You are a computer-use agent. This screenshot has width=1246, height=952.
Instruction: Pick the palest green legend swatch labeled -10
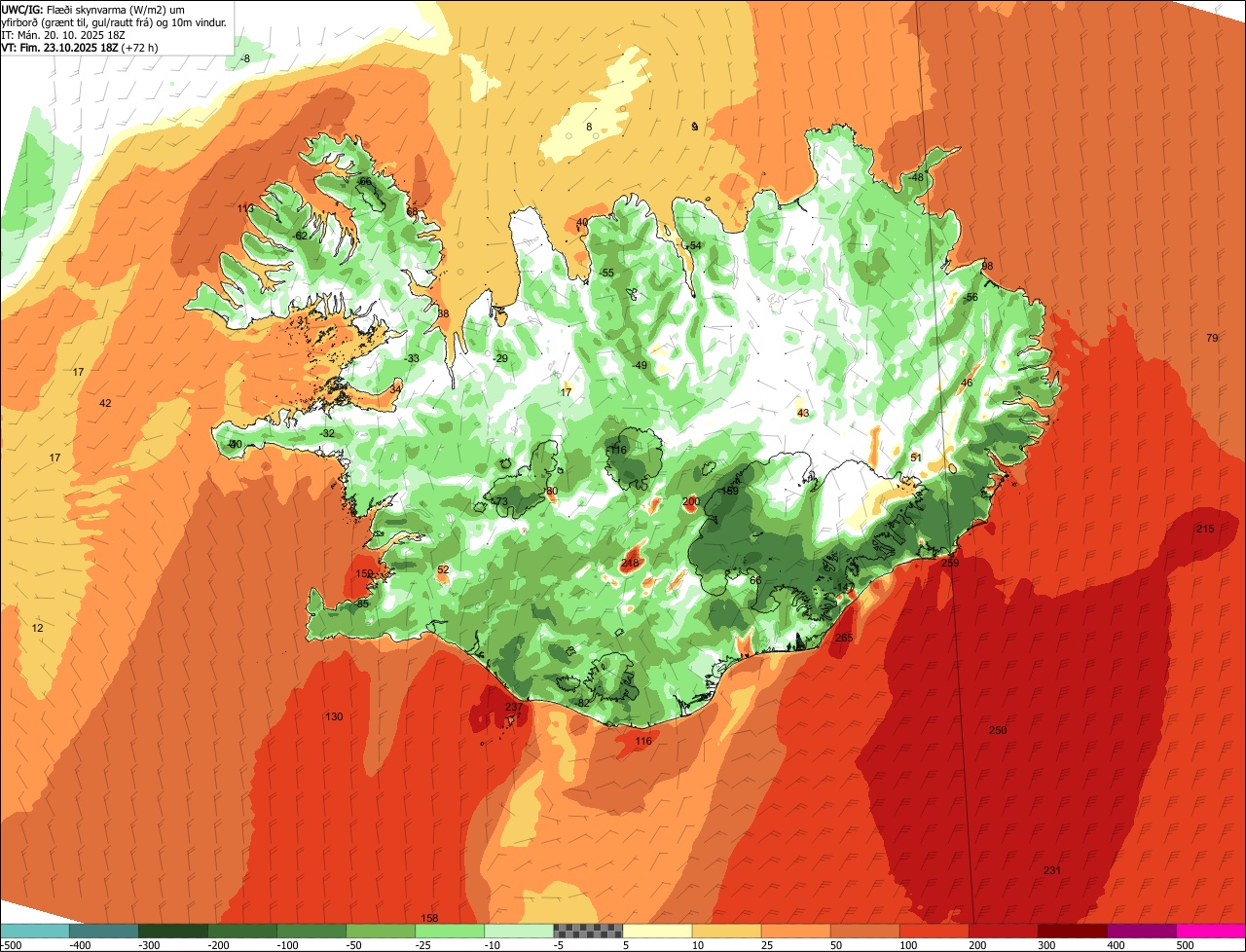[x=518, y=931]
